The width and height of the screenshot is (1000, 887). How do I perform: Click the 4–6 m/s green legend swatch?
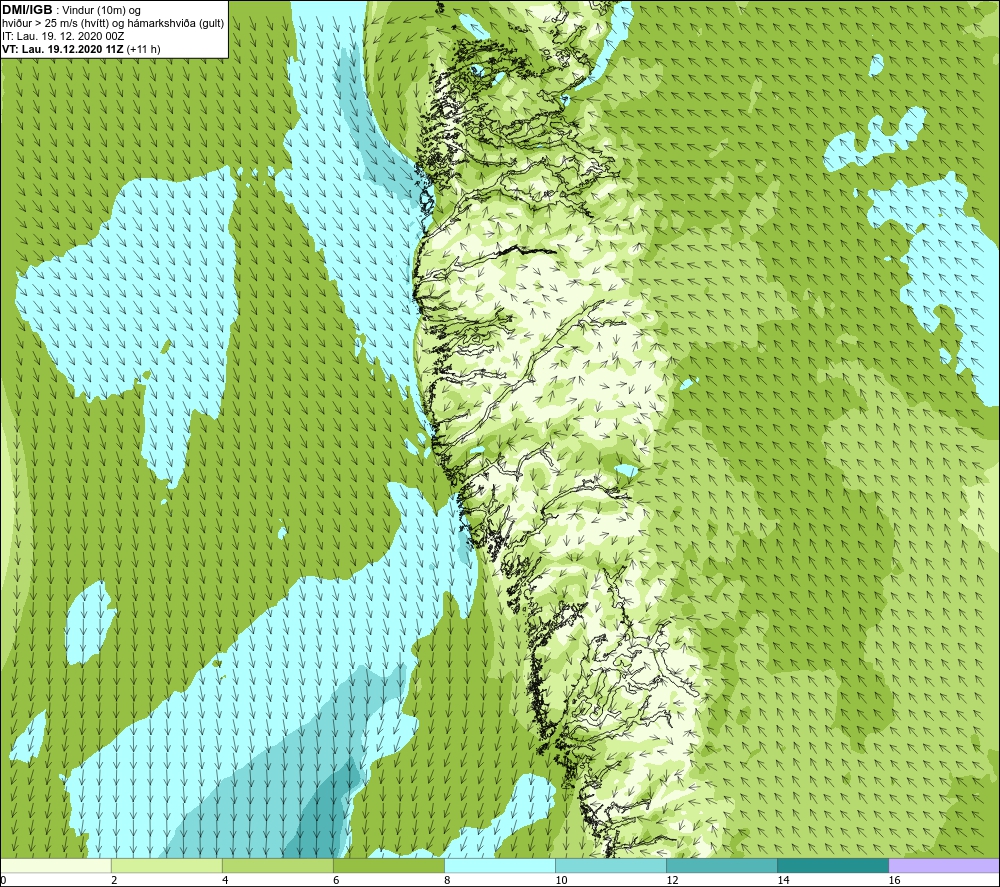(x=278, y=866)
